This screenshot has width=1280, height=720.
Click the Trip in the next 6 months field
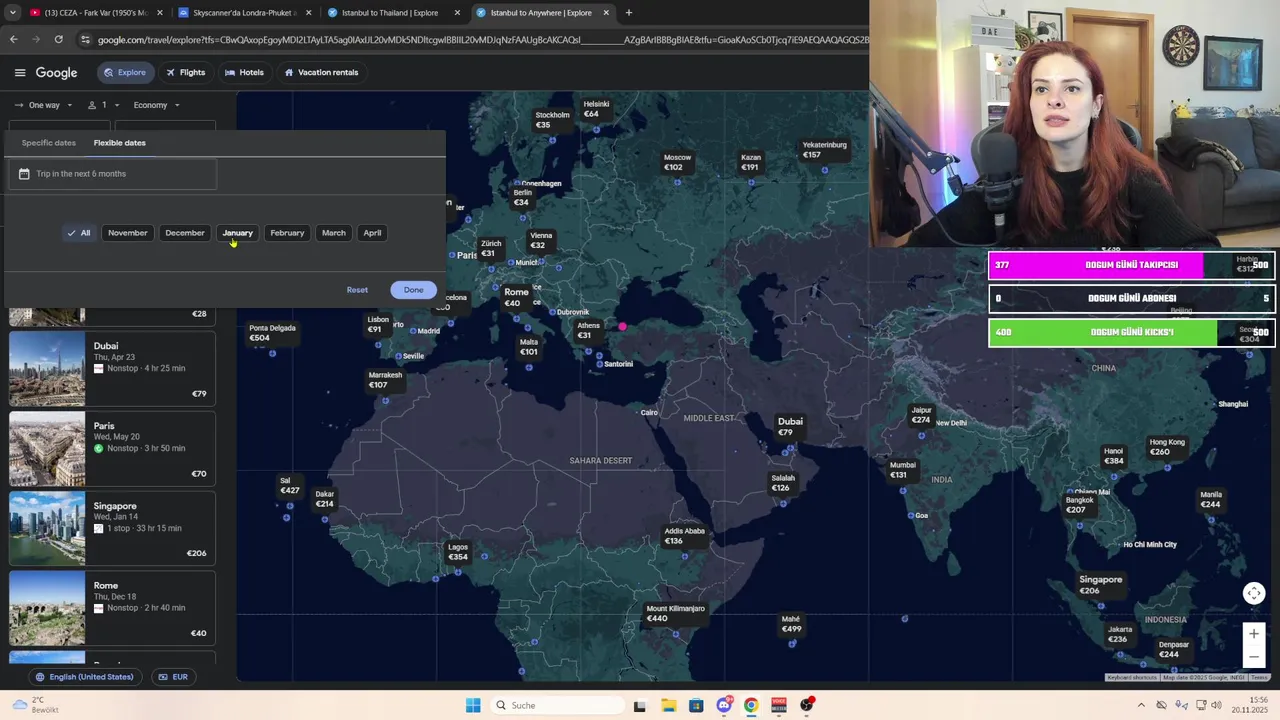(112, 174)
